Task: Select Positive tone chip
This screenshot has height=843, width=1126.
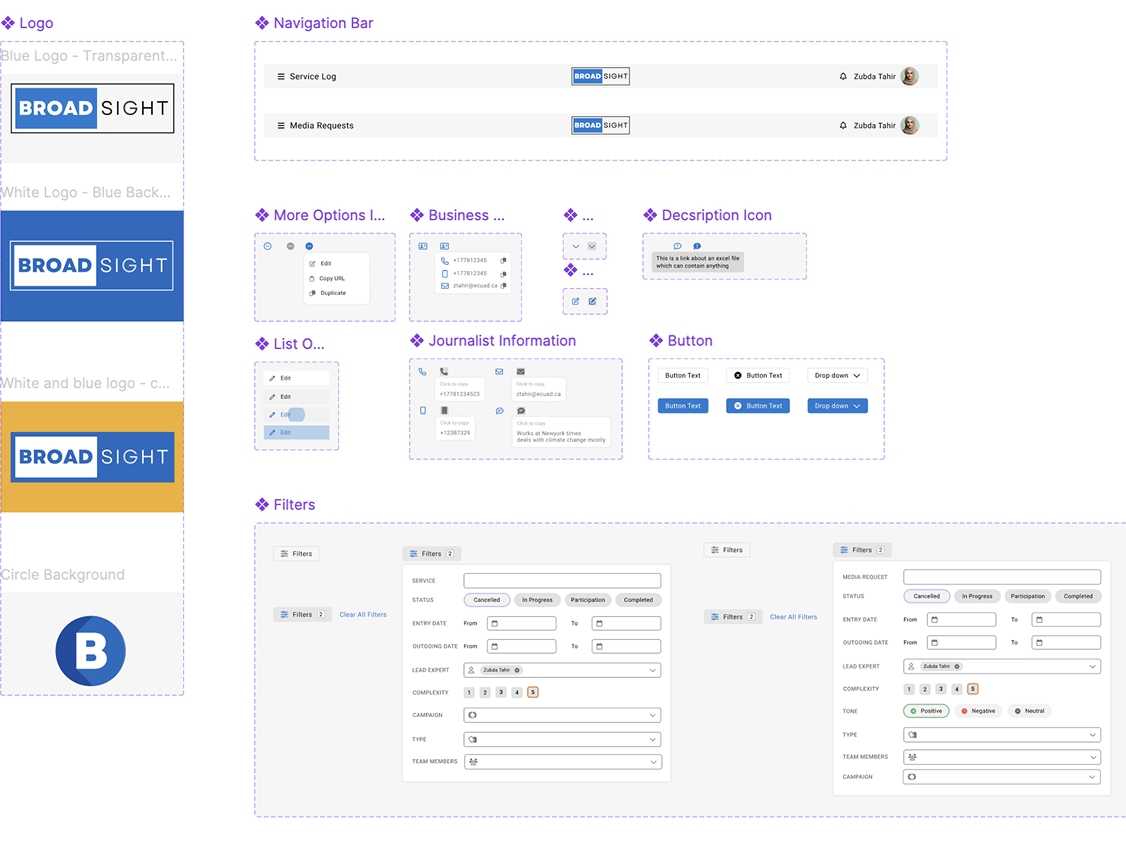Action: 926,711
